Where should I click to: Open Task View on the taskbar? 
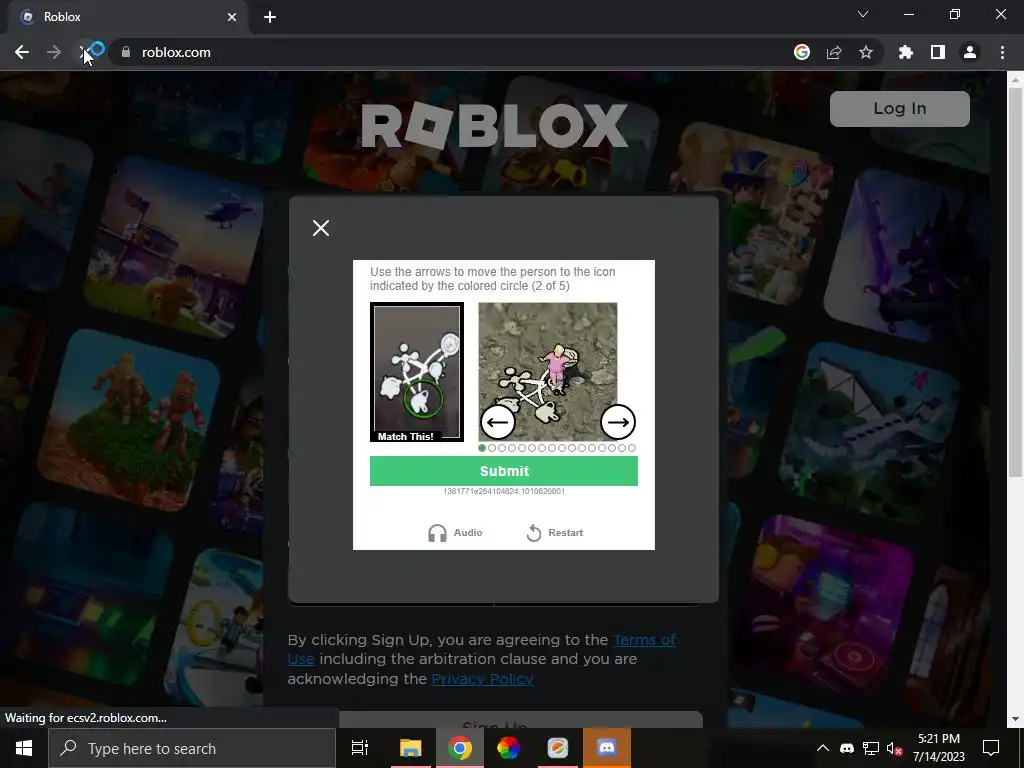[360, 748]
